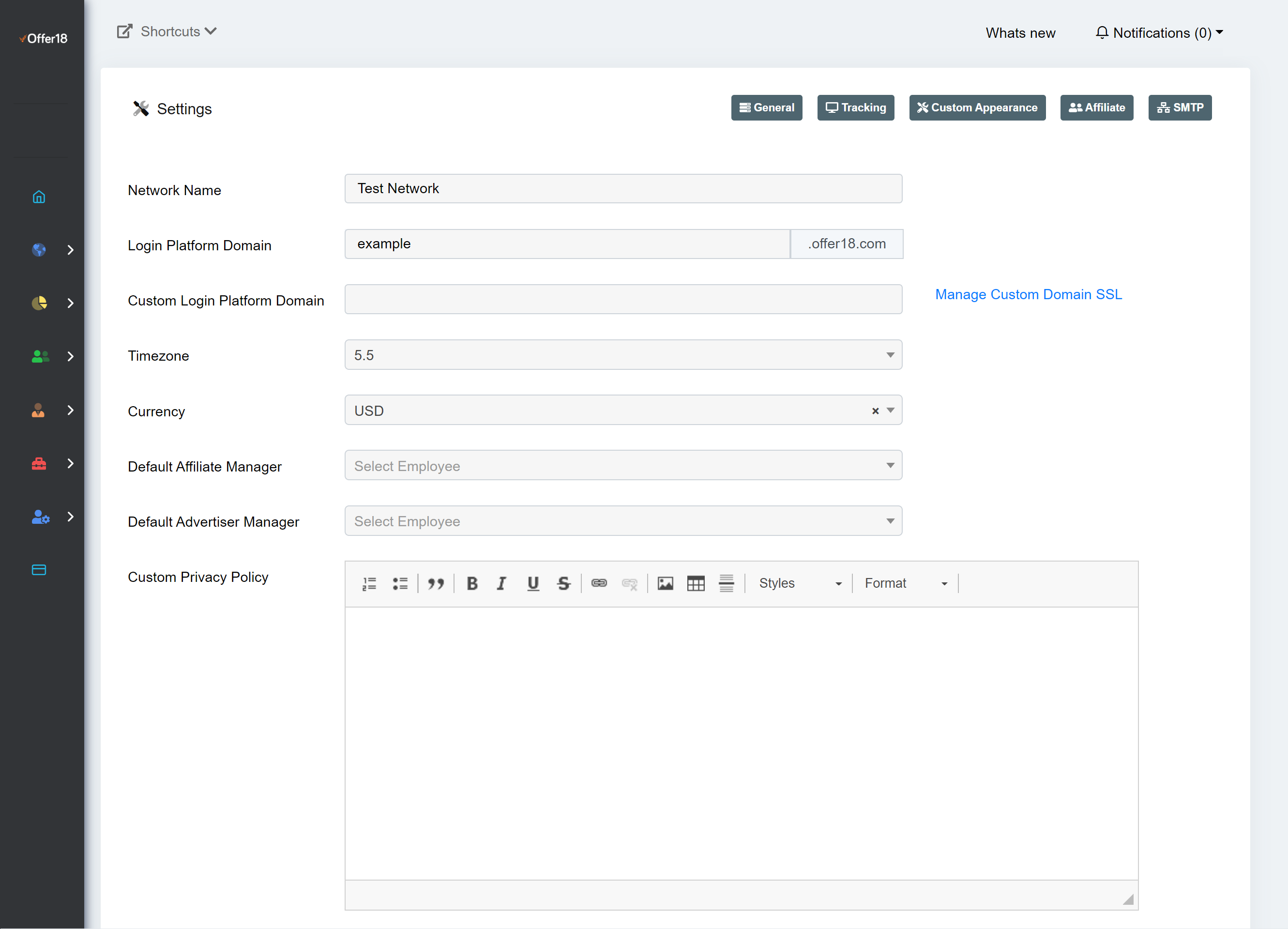Insert numbered list in editor

369,583
